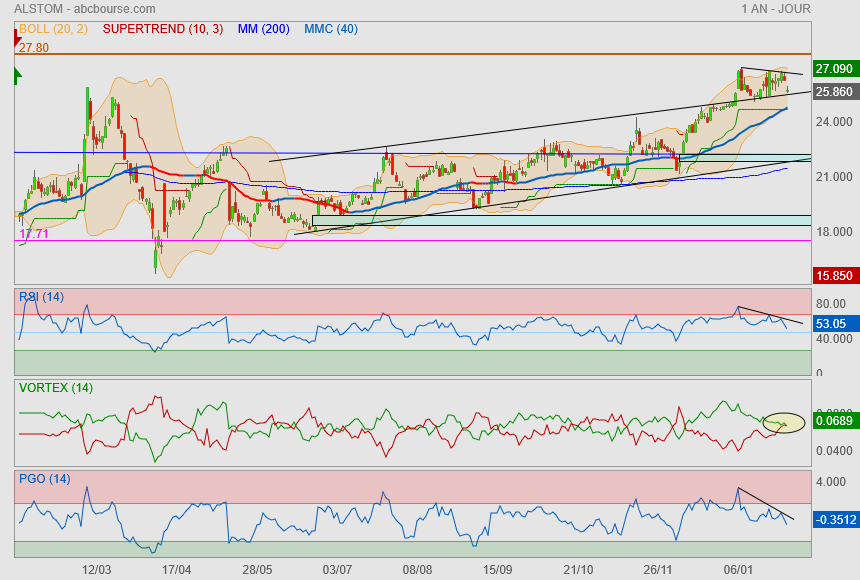Click the RSI (14) indicator label
860x580 pixels.
coord(42,296)
